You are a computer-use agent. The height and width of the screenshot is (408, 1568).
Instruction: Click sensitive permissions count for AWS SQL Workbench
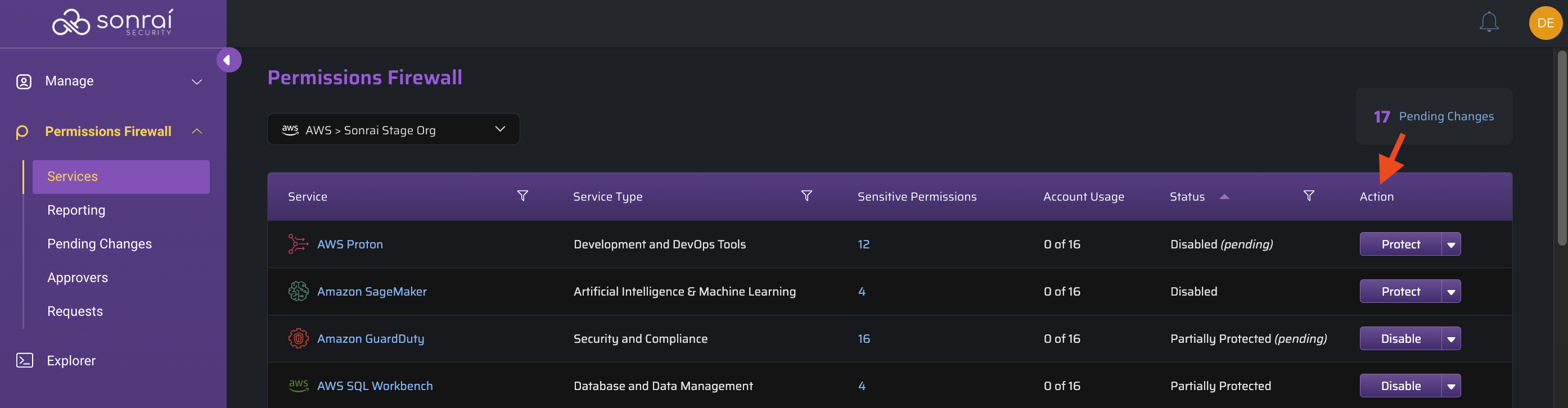(x=861, y=386)
